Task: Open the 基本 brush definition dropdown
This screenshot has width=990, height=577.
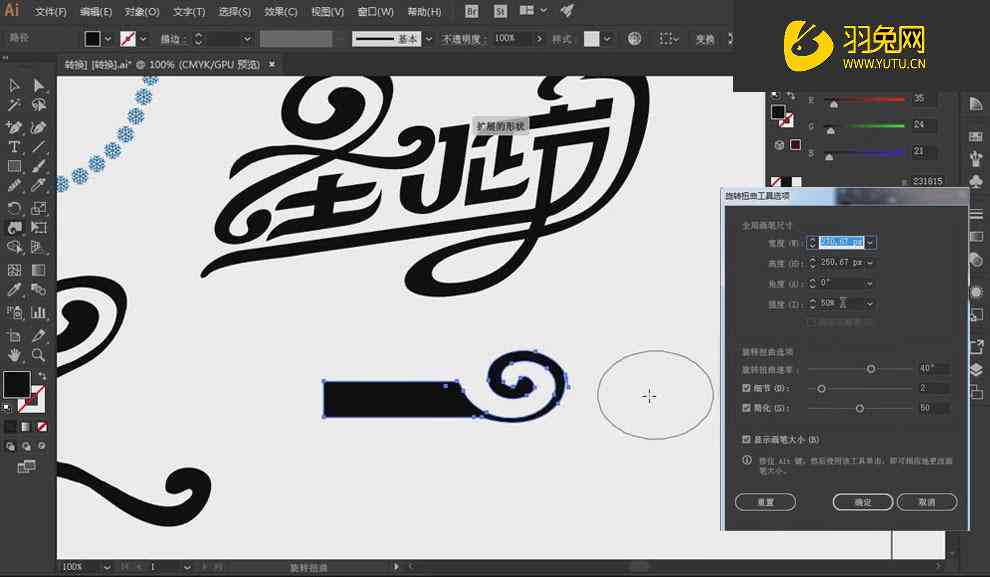Action: (x=429, y=39)
